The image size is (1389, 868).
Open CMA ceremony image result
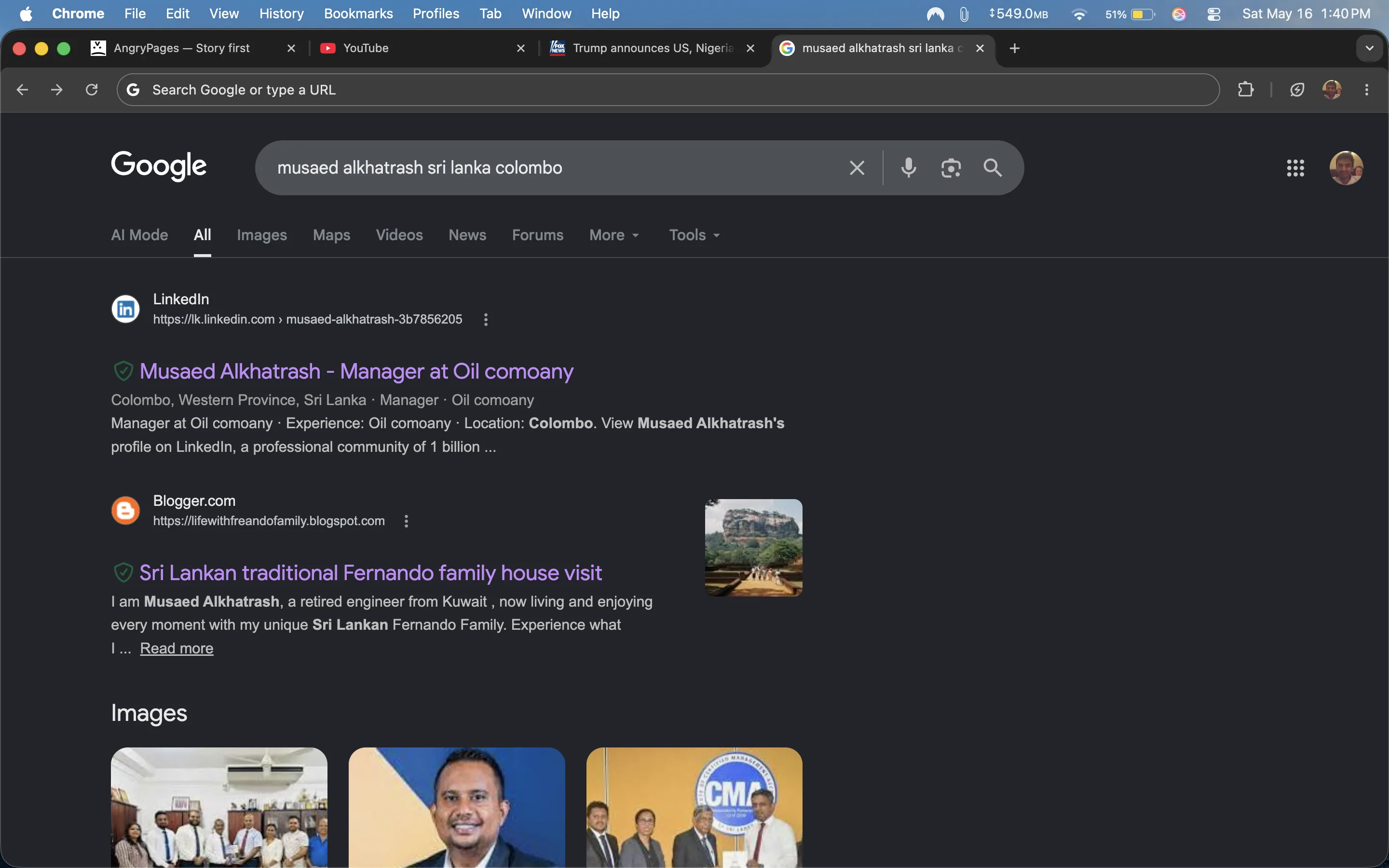tap(694, 807)
